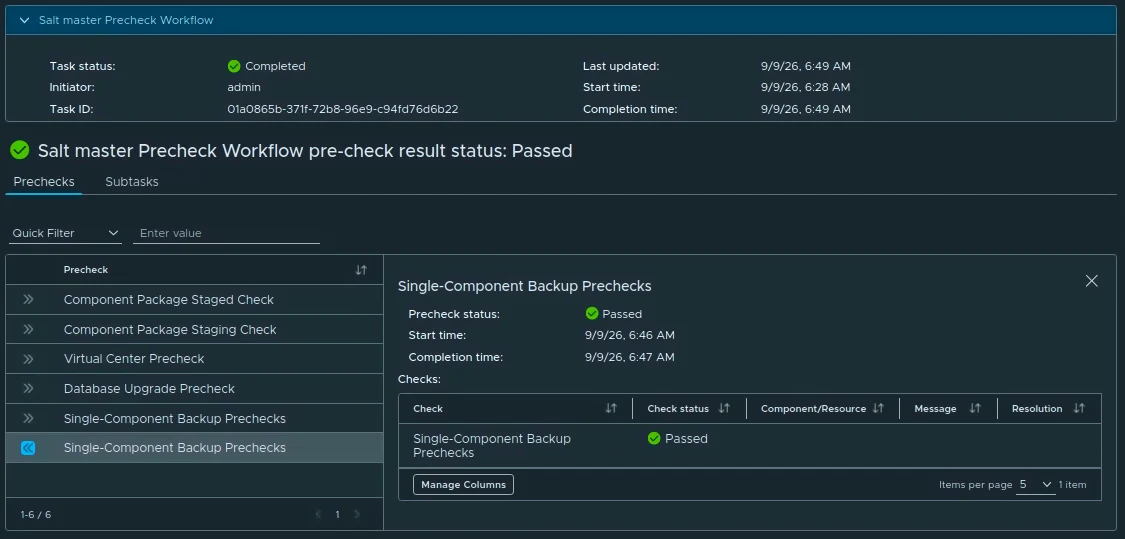This screenshot has height=539, width=1125.
Task: Switch to the Subtasks tab
Action: 132,182
